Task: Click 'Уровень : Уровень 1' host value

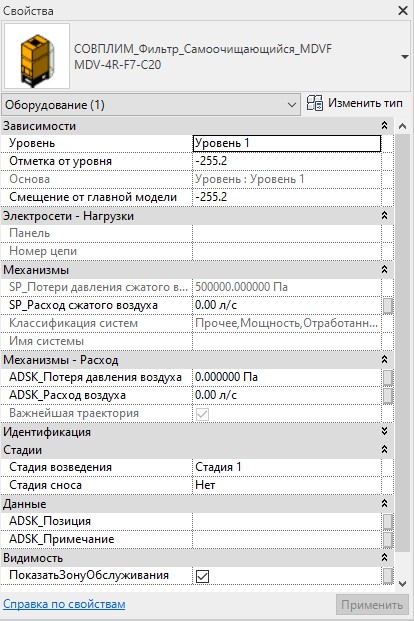Action: [250, 179]
